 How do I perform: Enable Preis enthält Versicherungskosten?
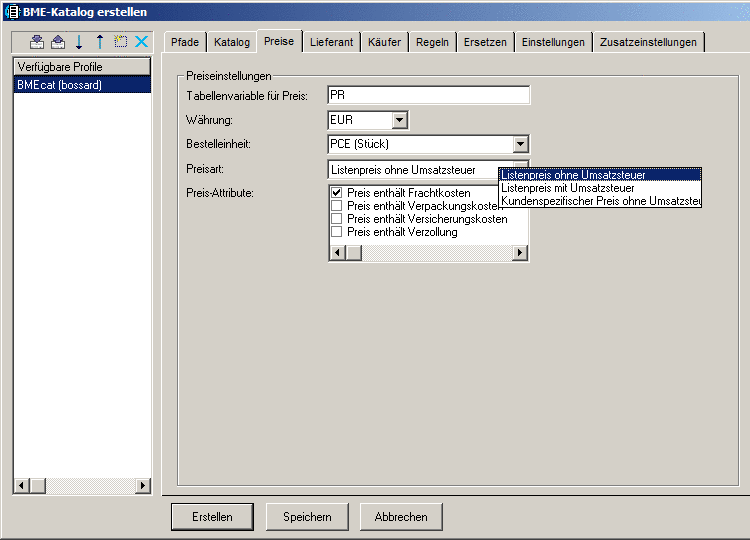click(x=337, y=219)
